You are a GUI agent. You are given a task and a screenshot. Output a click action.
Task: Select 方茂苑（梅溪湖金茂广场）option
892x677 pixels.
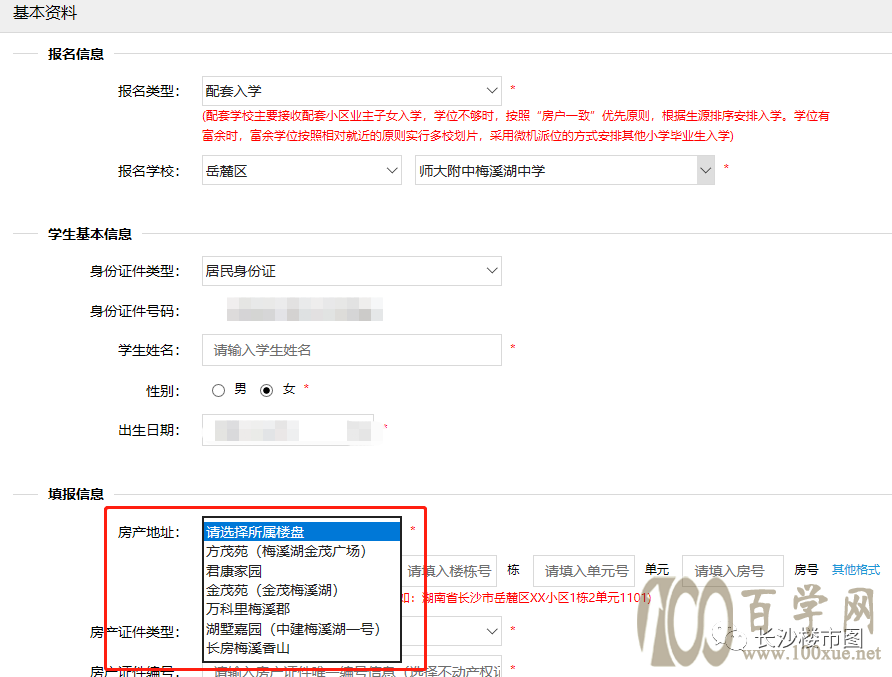point(302,551)
